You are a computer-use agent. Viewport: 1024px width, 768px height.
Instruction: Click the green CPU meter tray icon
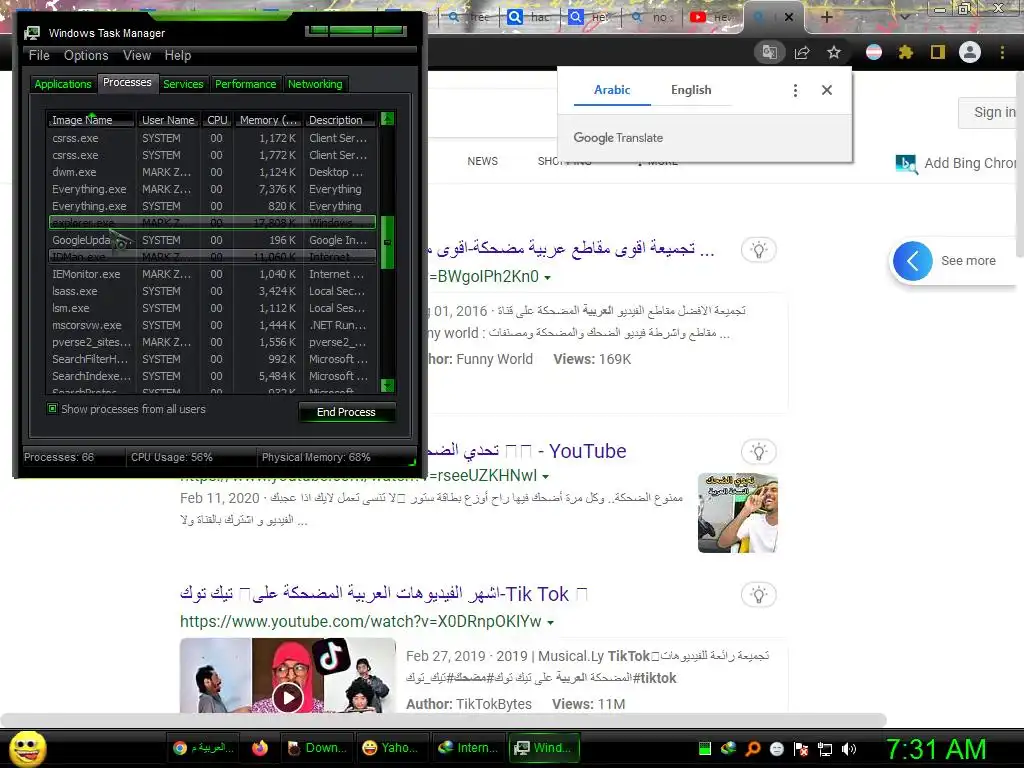(705, 749)
